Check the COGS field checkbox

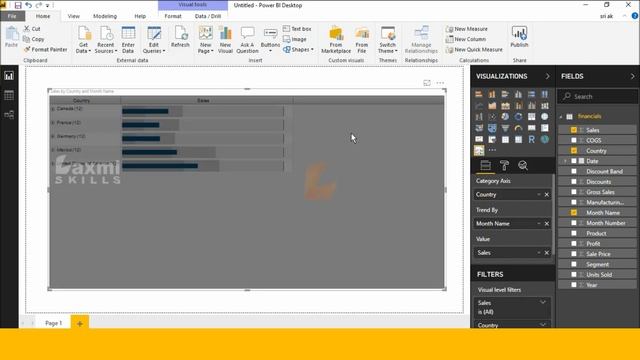point(574,140)
